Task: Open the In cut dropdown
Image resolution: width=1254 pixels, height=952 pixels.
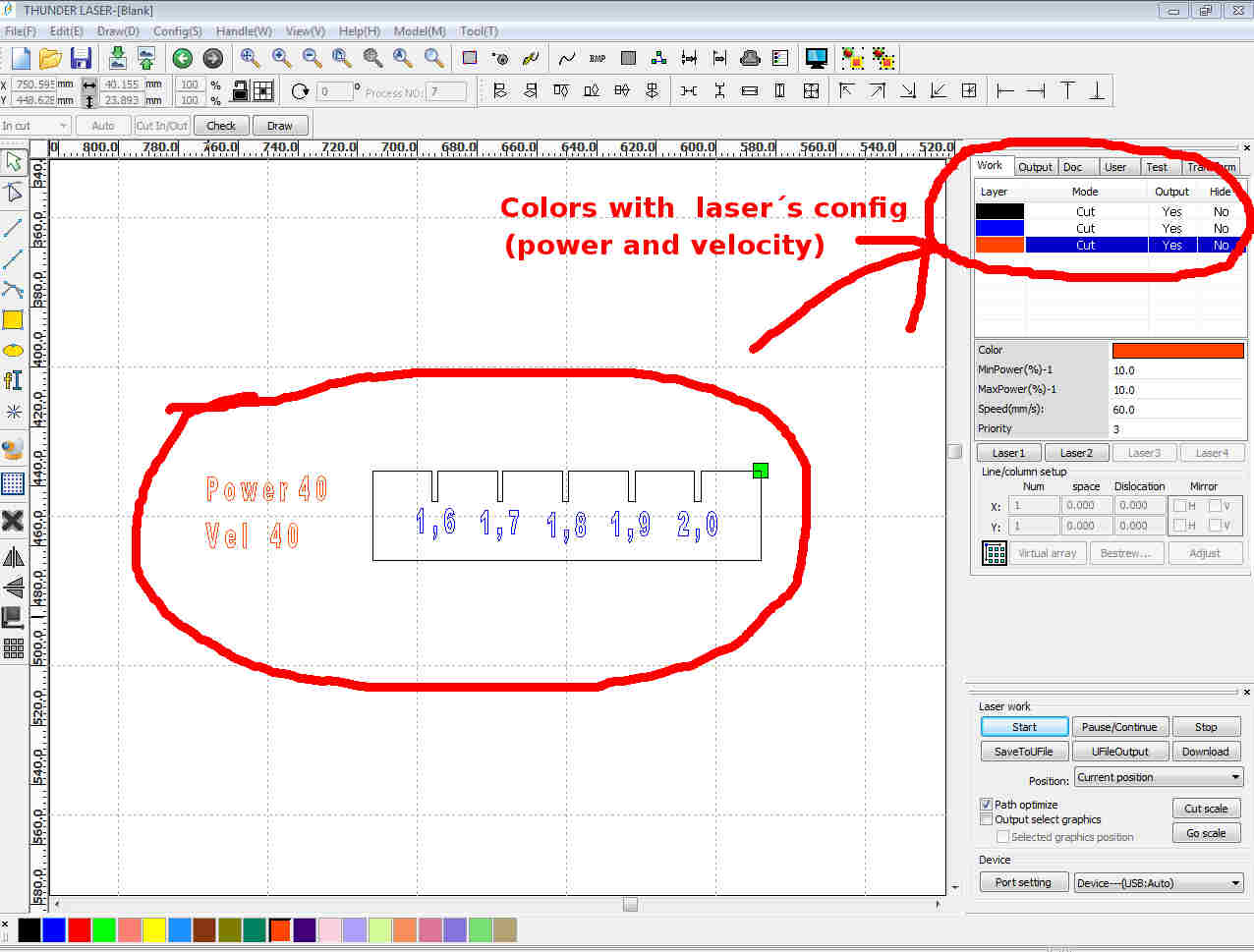Action: (x=36, y=125)
